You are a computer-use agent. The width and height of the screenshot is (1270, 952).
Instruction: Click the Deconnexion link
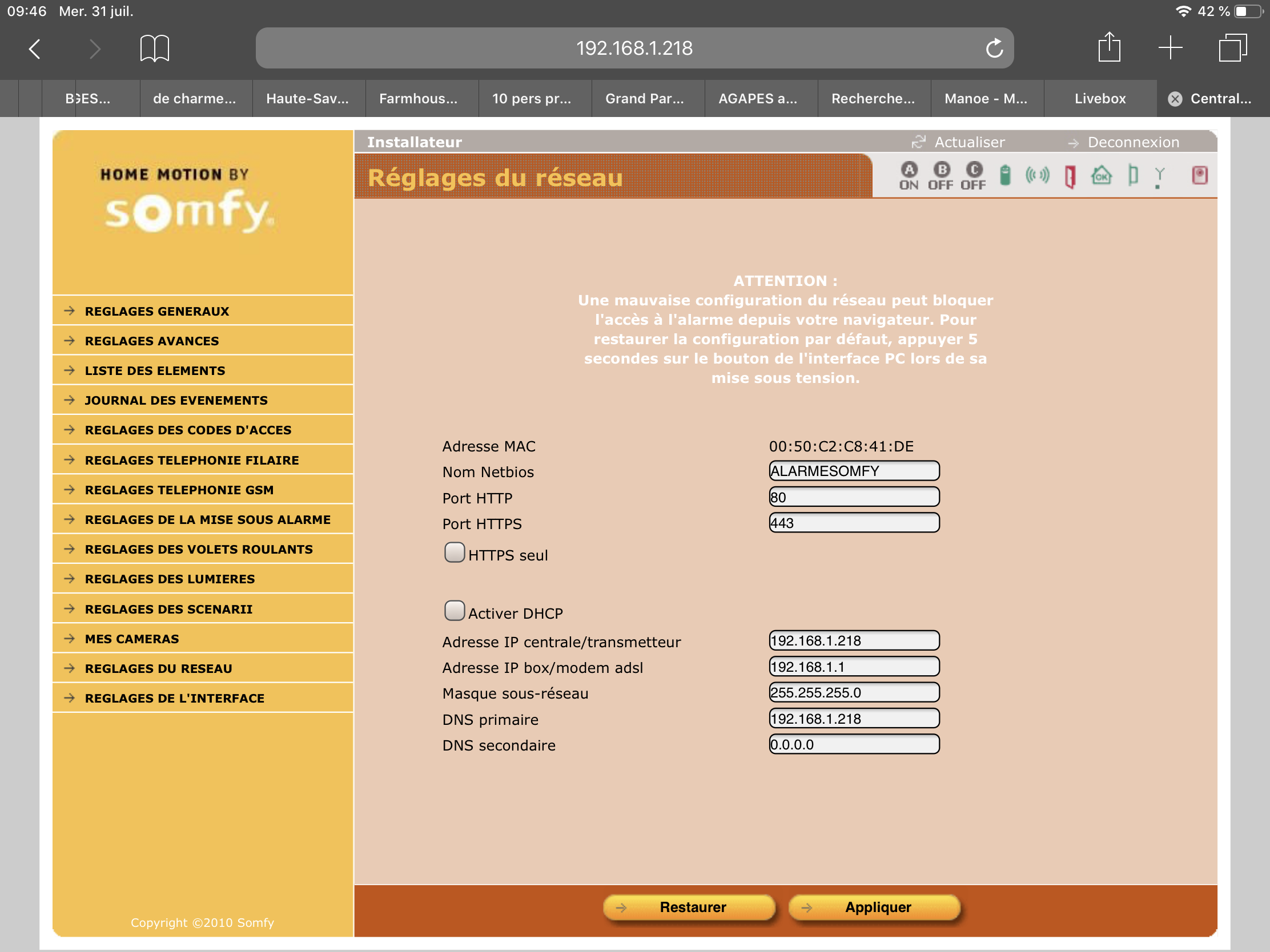coord(1133,142)
